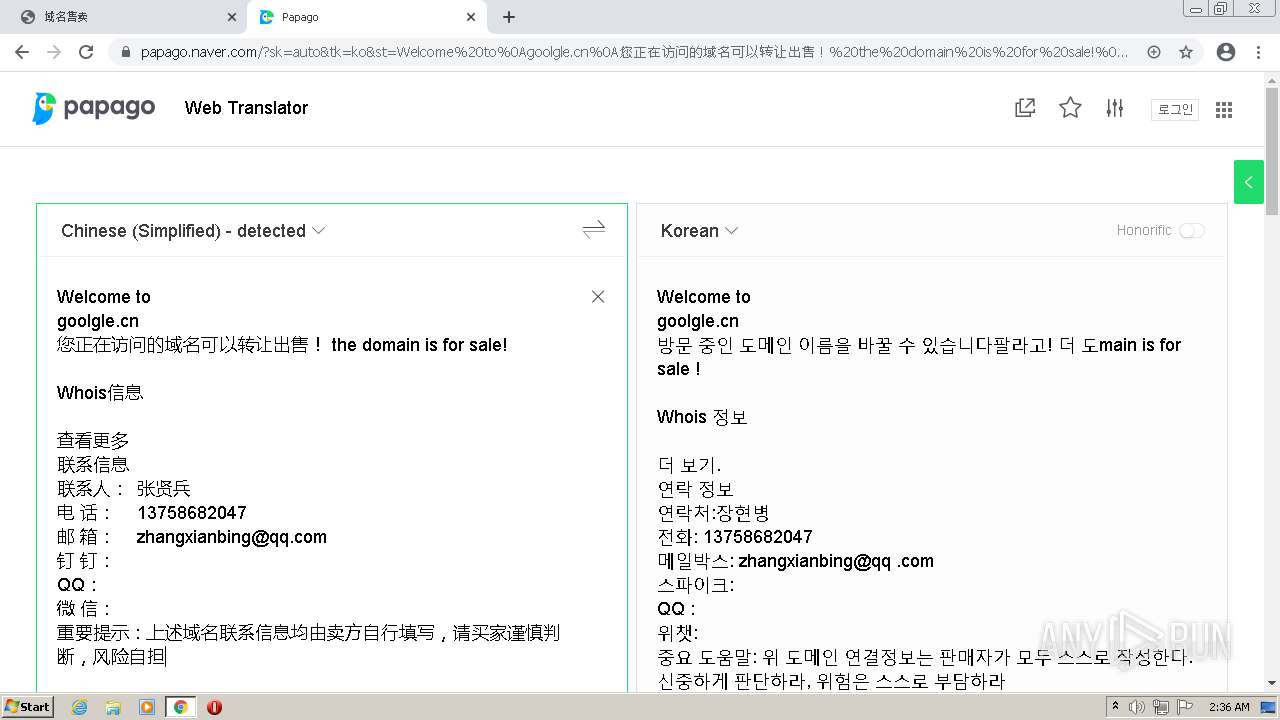1280x720 pixels.
Task: Click the red security icon in taskbar
Action: point(214,707)
